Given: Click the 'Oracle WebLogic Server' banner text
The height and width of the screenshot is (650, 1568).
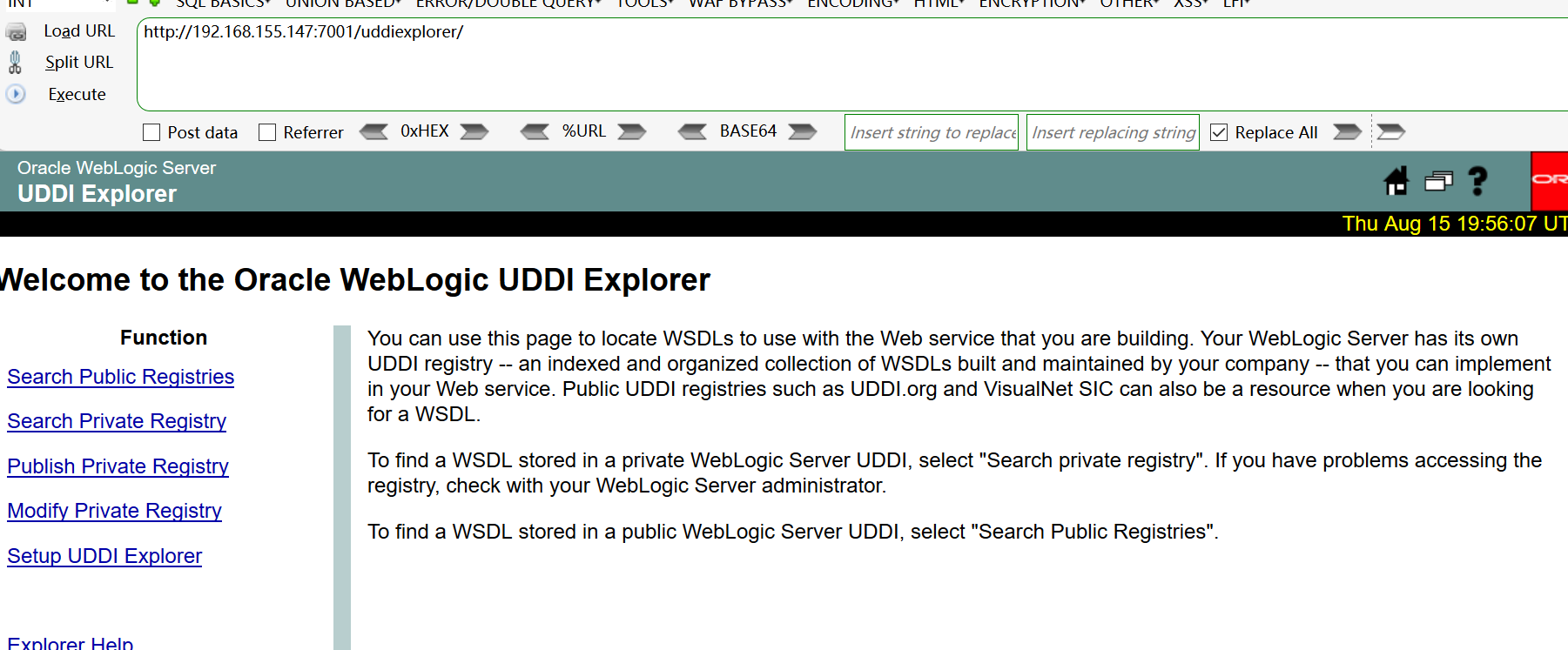Looking at the screenshot, I should pyautogui.click(x=117, y=168).
